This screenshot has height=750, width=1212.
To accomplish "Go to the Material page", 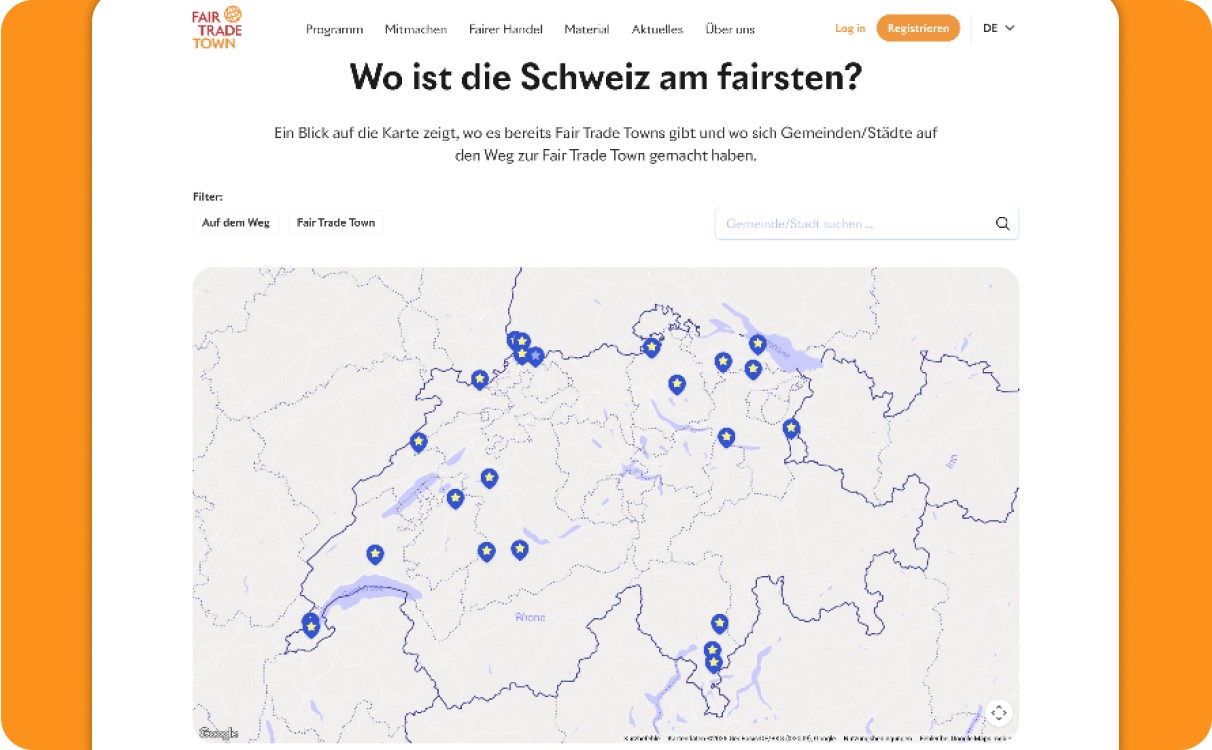I will pos(586,29).
